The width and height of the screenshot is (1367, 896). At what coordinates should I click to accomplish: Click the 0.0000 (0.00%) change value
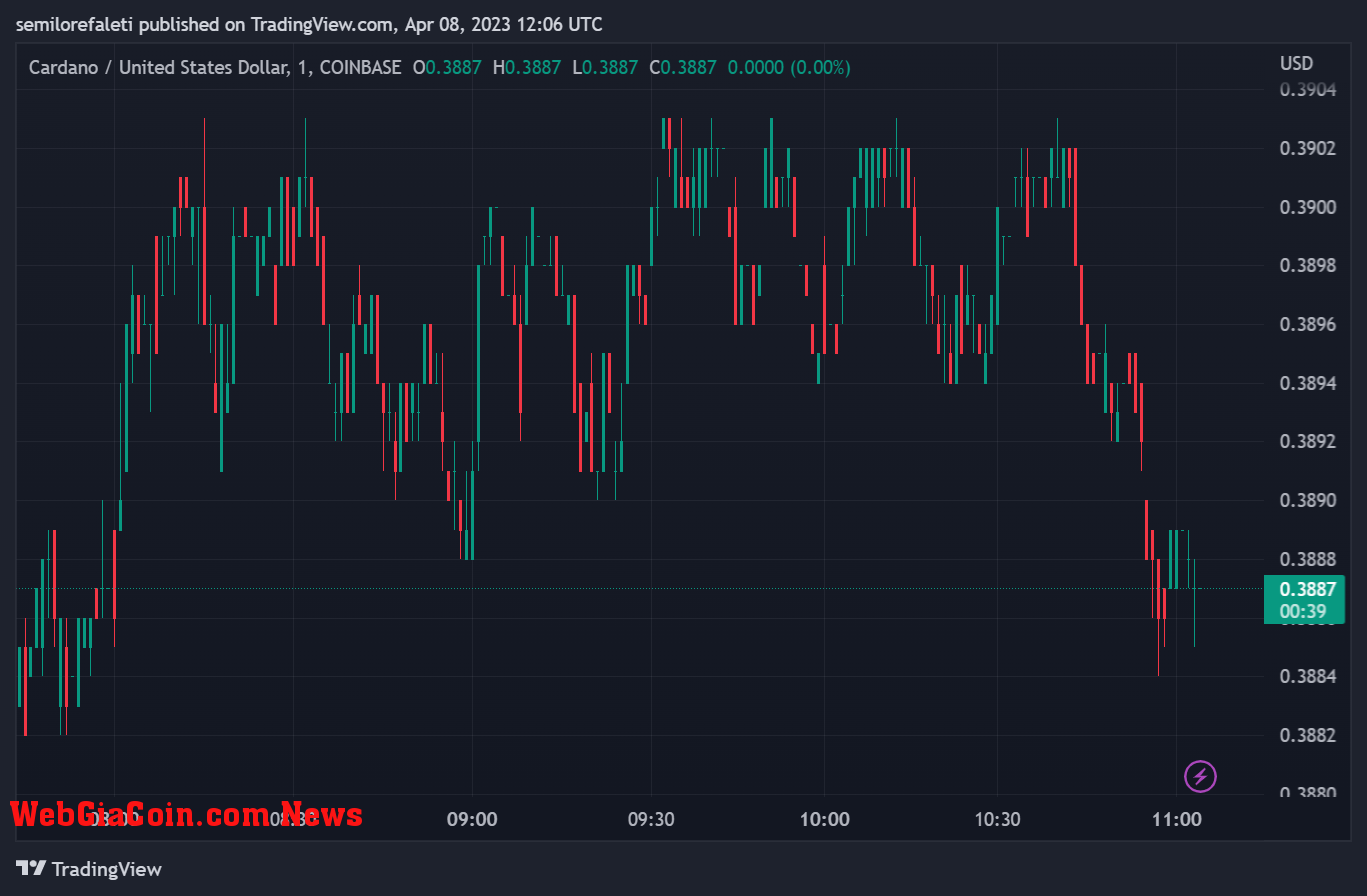coord(789,67)
